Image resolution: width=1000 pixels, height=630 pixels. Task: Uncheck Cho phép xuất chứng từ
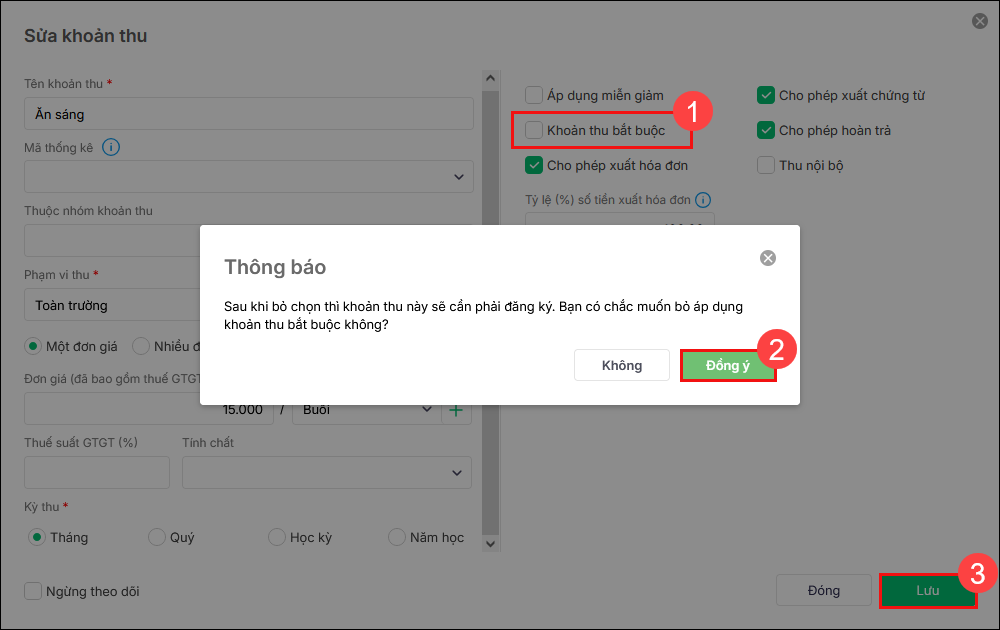[x=766, y=96]
